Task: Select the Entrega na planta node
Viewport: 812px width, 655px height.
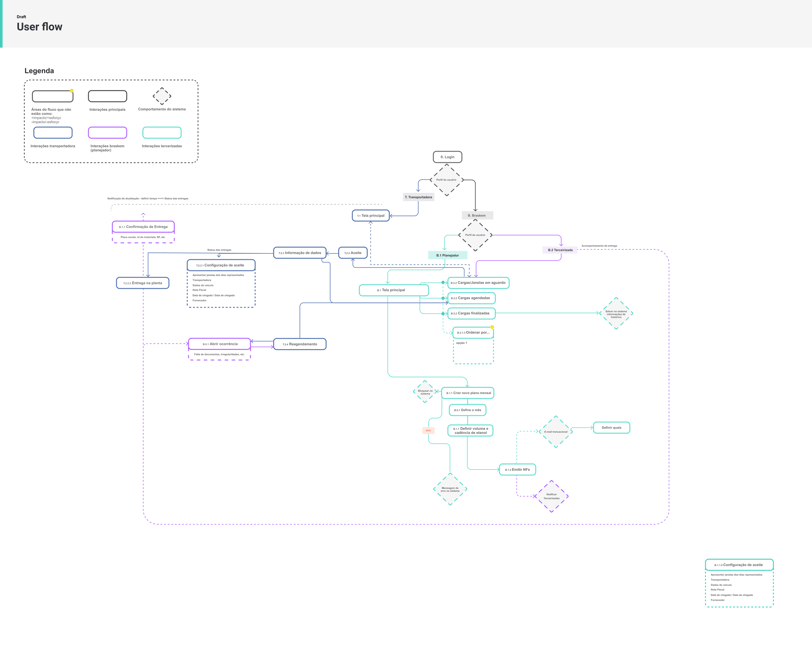Action: (142, 283)
